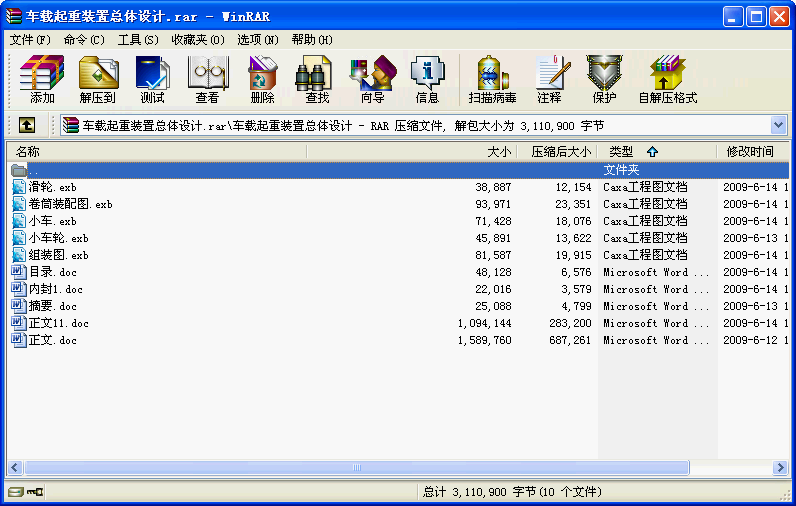
Task: Select the parent folder ".." row
Action: point(34,170)
